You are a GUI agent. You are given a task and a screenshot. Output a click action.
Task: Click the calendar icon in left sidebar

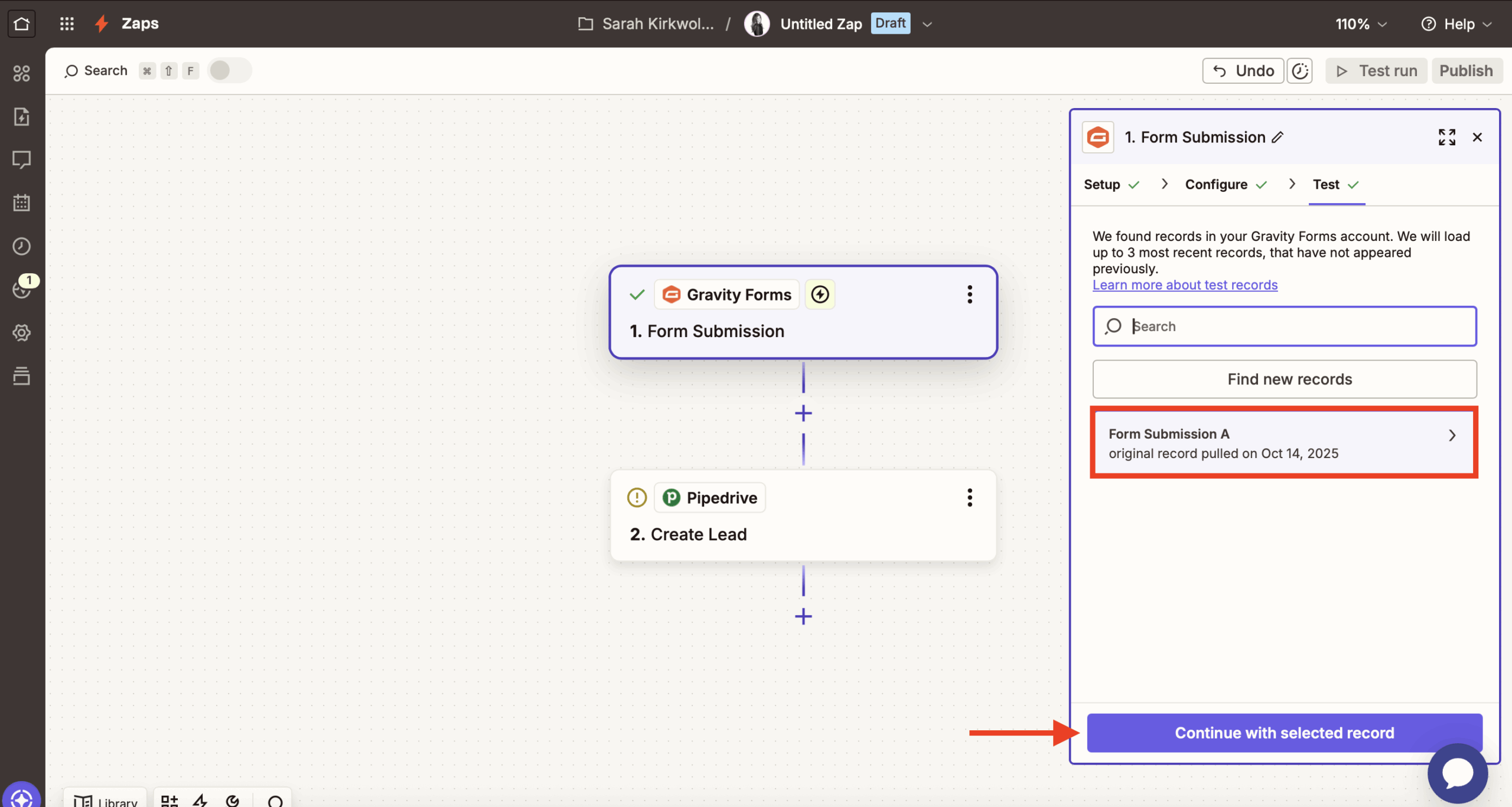click(21, 203)
